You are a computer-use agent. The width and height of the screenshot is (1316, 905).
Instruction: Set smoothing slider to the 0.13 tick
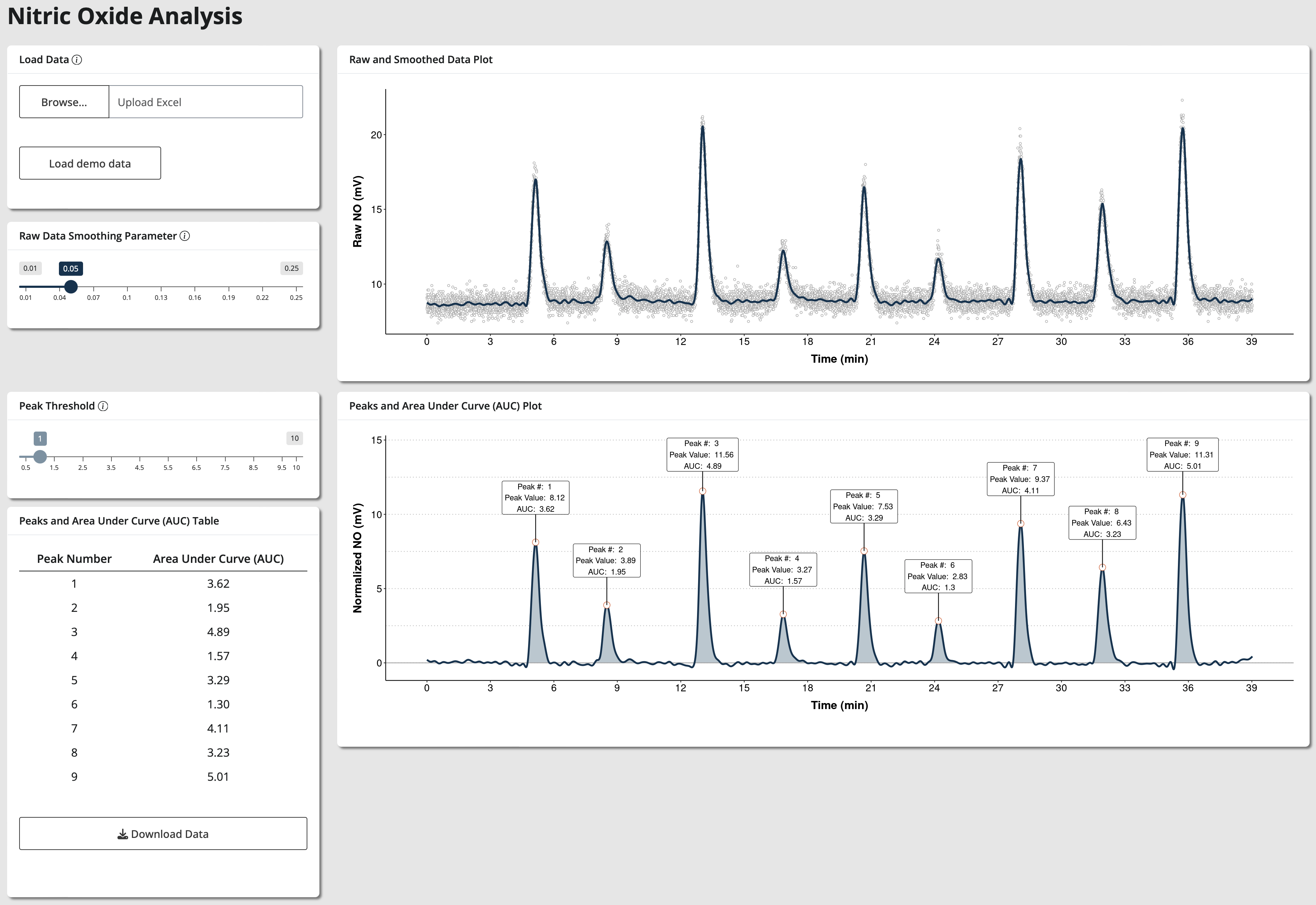tap(161, 287)
